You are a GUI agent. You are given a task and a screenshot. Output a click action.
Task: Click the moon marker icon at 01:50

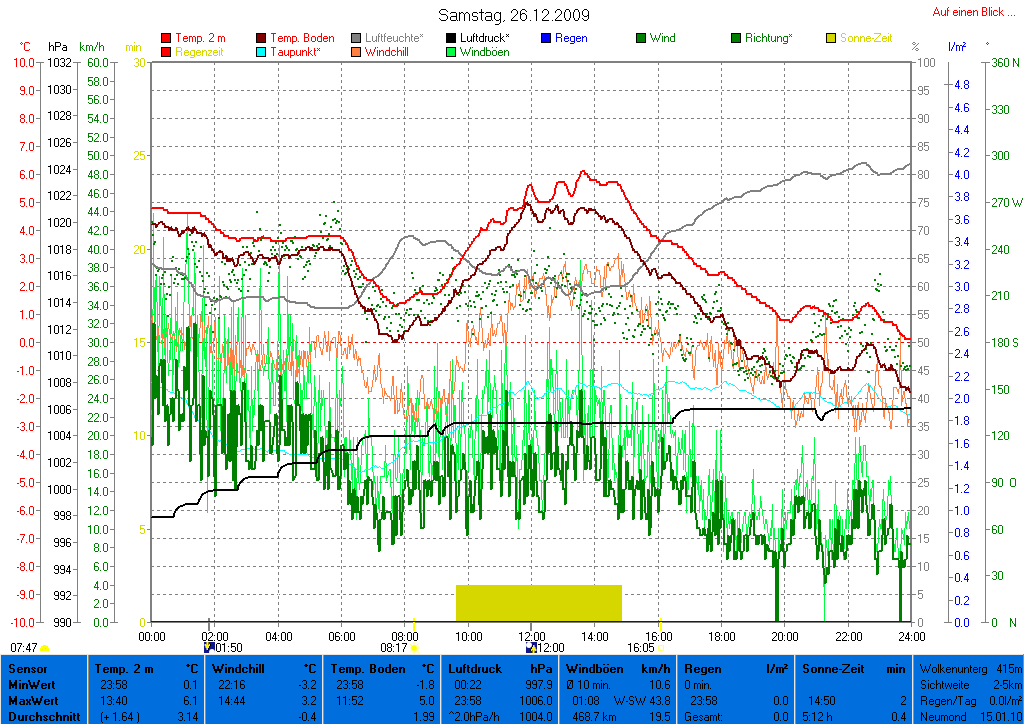click(x=207, y=648)
